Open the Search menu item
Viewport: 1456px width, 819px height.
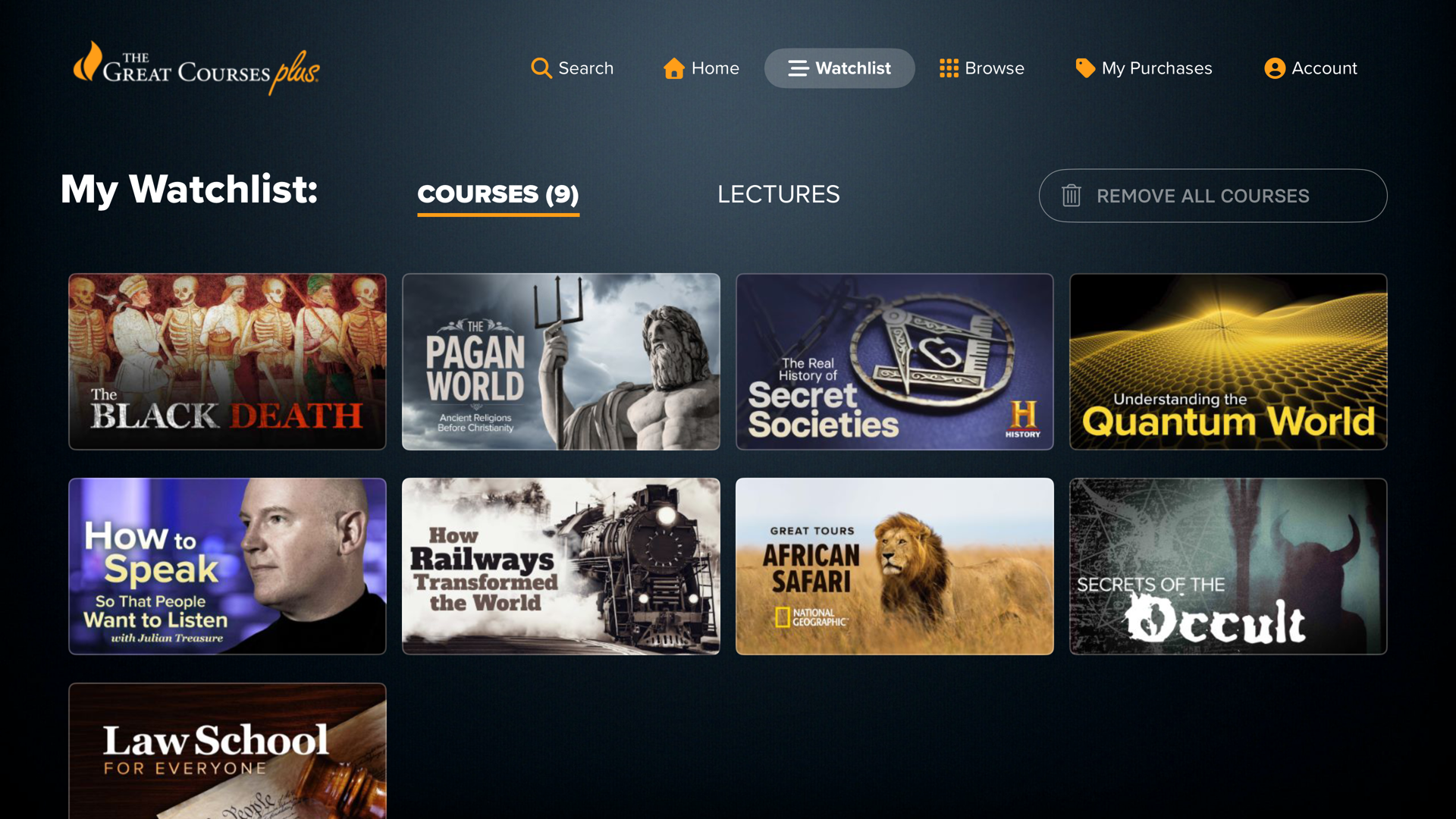573,68
